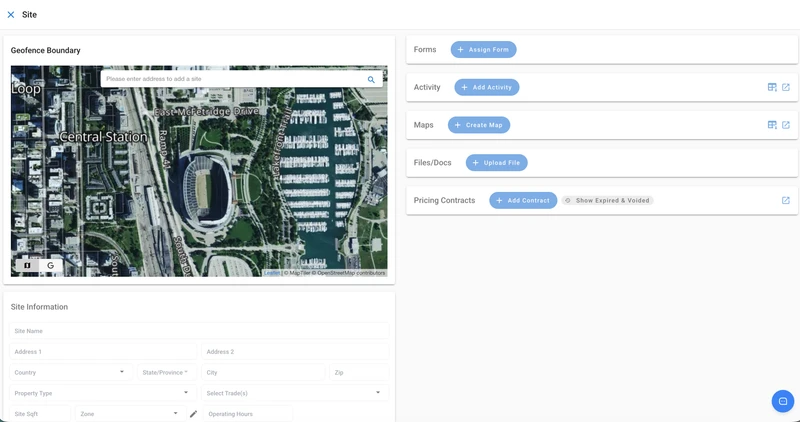
Task: Click the Add Contract button
Action: coord(523,201)
